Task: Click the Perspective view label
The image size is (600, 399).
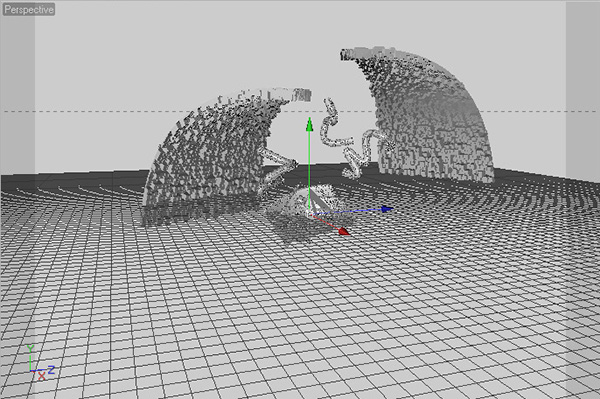Action: [29, 9]
